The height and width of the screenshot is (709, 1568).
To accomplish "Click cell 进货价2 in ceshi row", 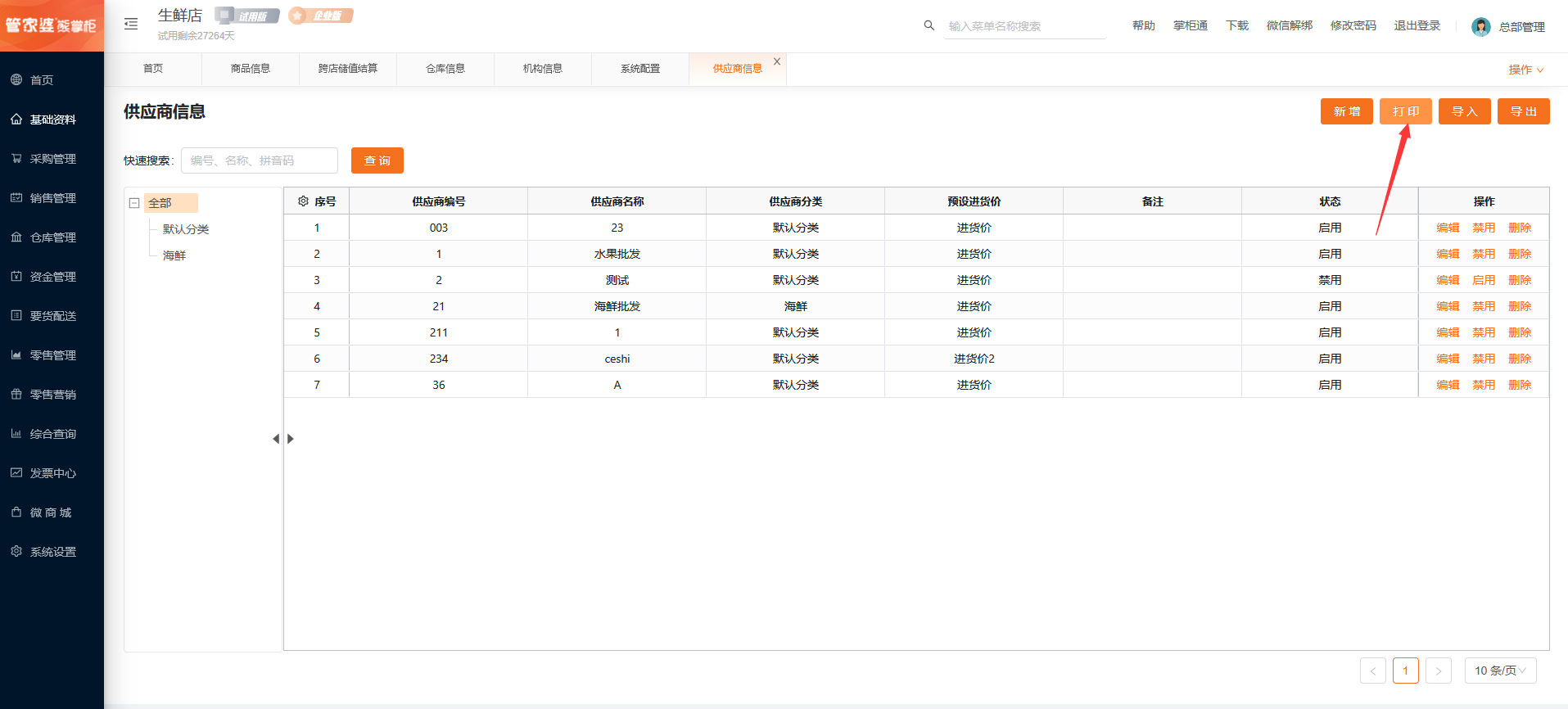I will click(x=974, y=359).
